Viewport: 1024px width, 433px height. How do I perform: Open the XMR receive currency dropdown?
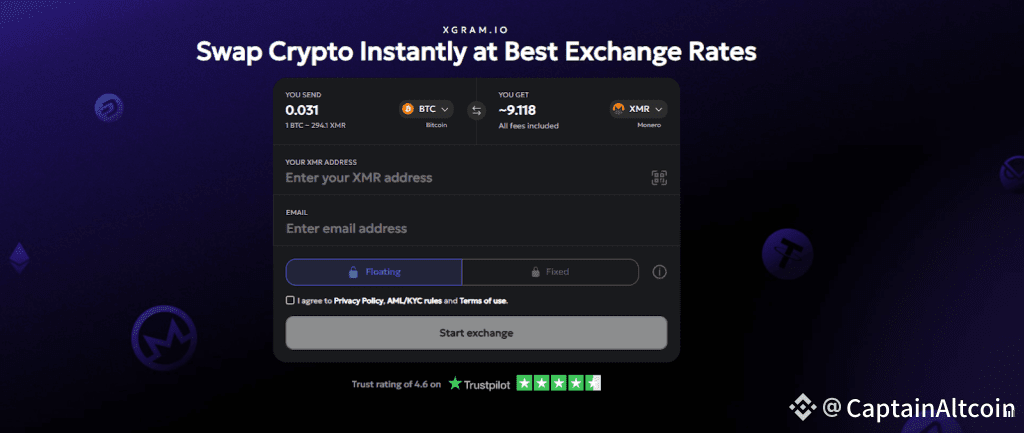(x=638, y=109)
